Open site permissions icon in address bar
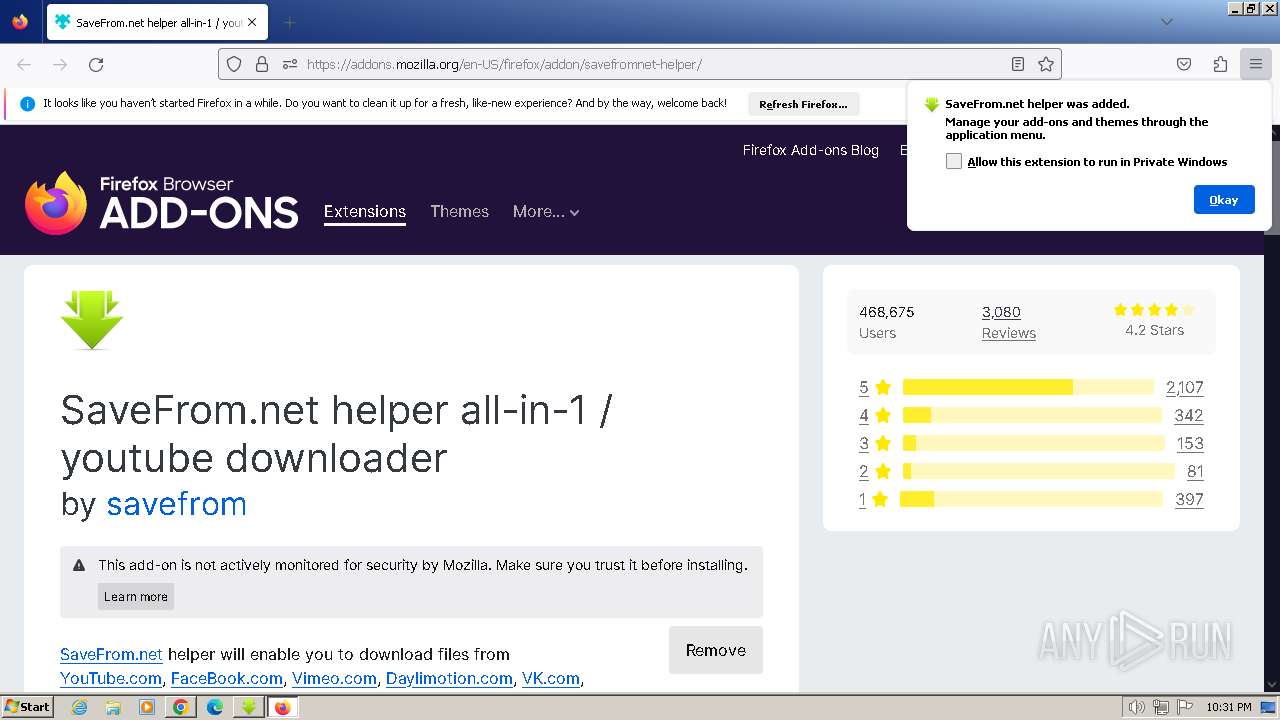The height and width of the screenshot is (720, 1280). [x=290, y=64]
